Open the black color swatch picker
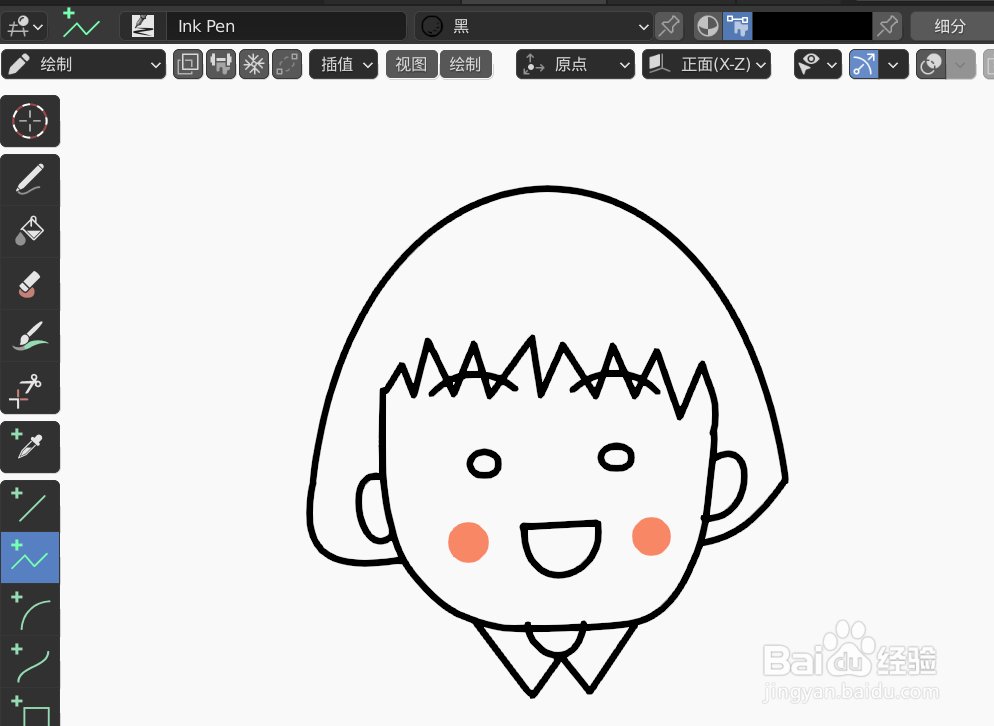The image size is (994, 726). coord(812,26)
